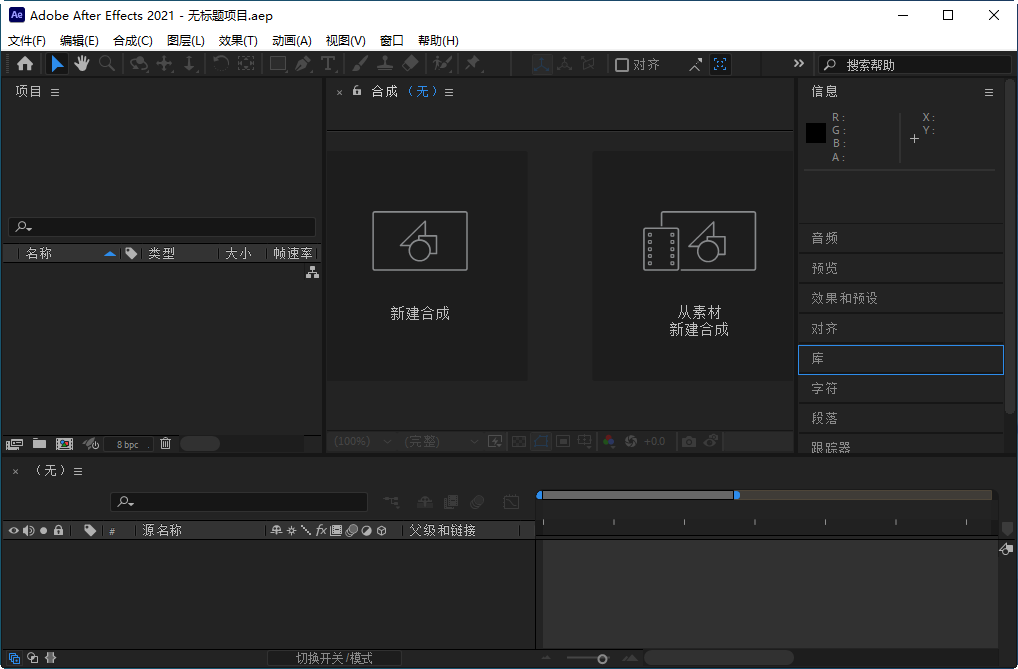Delete selected project item via trash icon
1018x669 pixels.
165,443
